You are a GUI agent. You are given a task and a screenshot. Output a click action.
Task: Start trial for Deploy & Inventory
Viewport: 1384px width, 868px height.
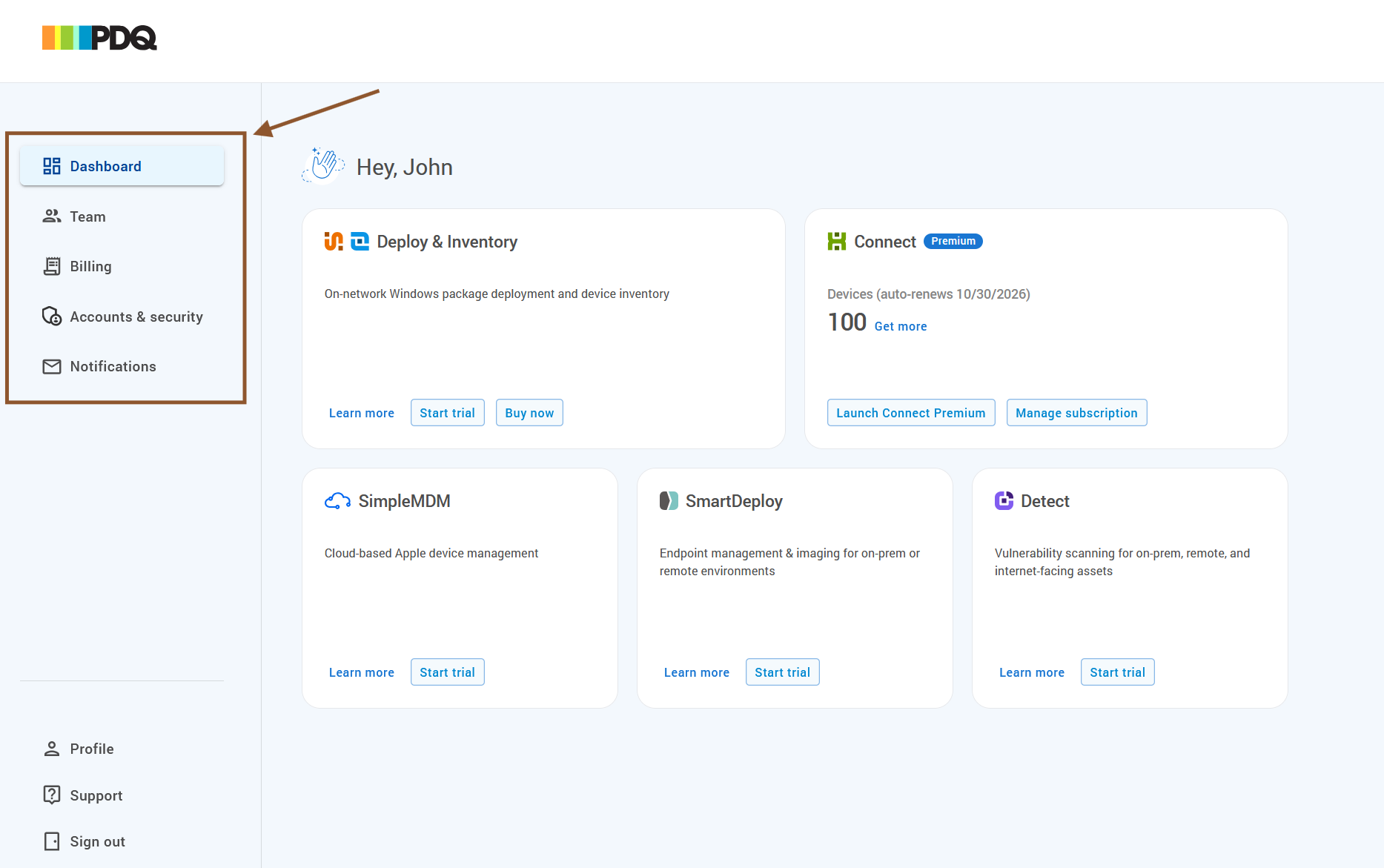point(448,413)
